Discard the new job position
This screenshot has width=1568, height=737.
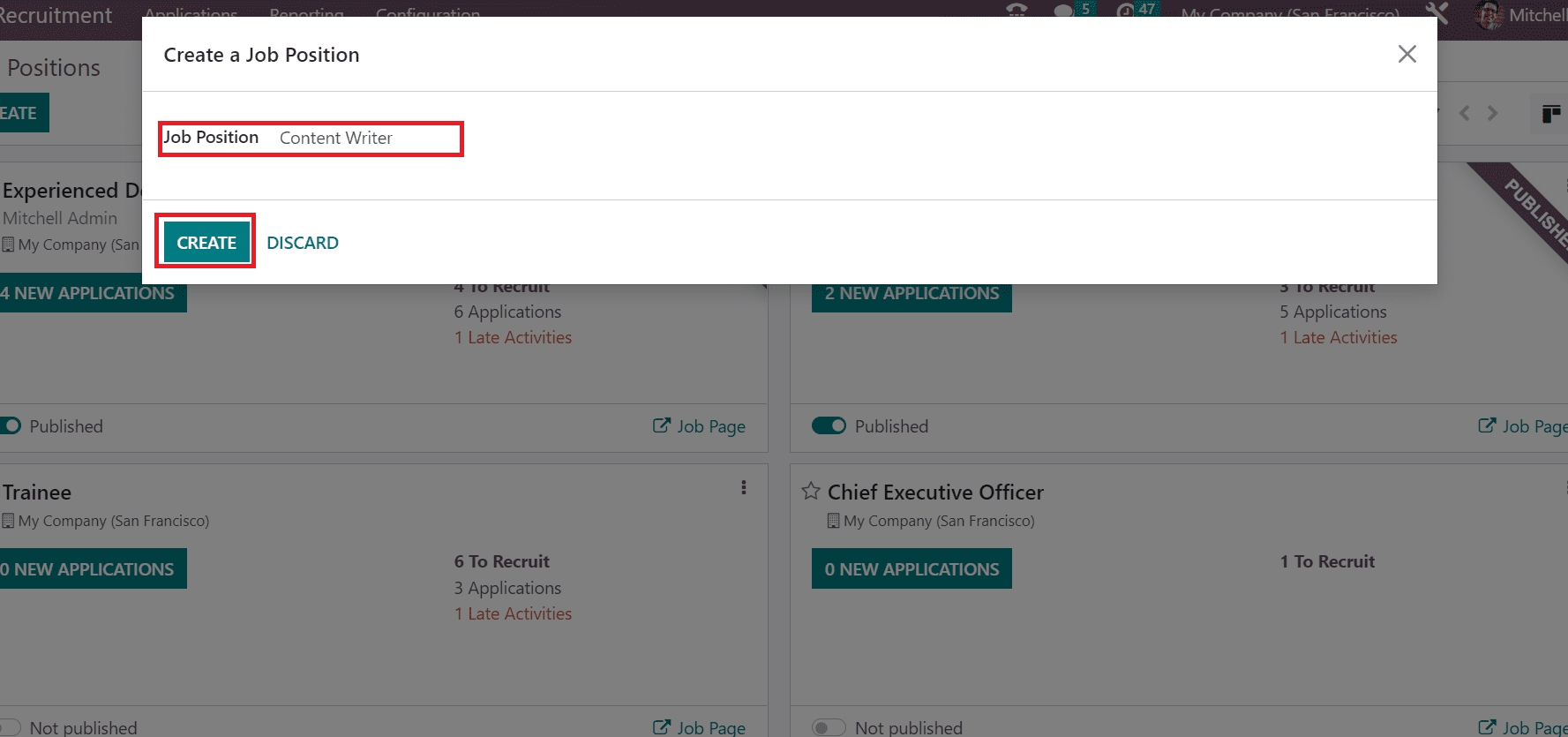click(x=302, y=243)
